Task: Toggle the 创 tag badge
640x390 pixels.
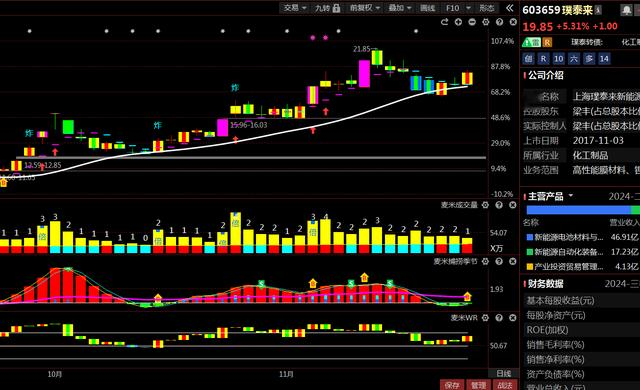Action: [528, 59]
